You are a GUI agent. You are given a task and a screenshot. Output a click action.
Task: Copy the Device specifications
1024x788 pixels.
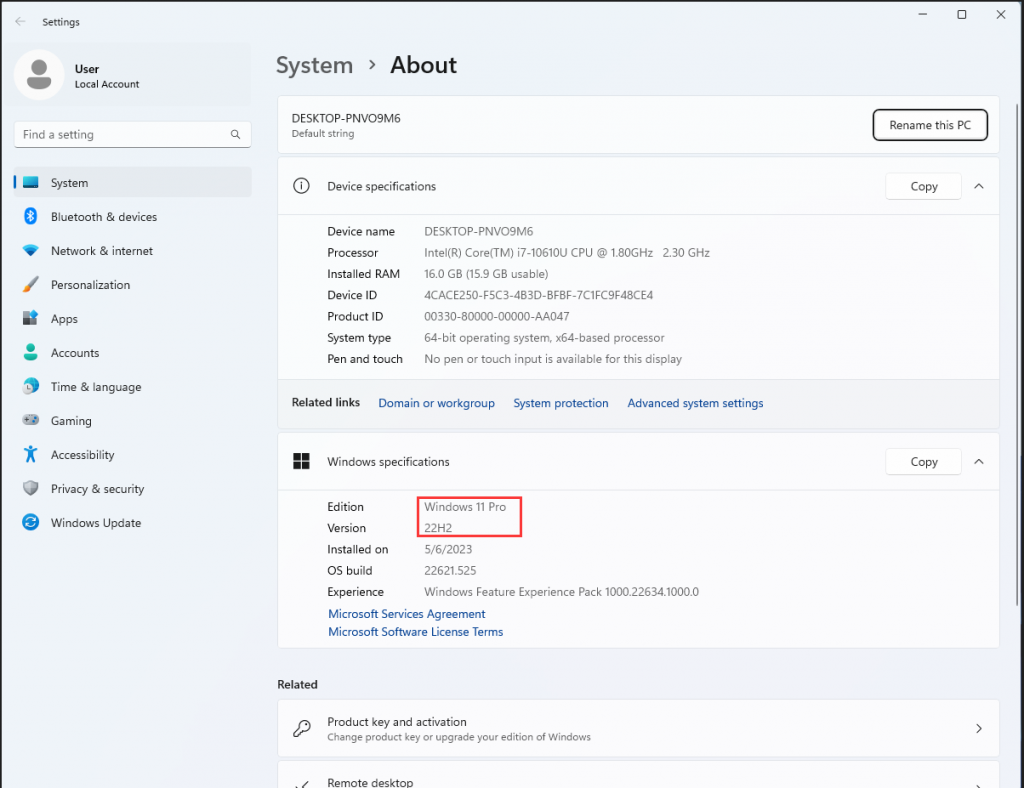(923, 186)
